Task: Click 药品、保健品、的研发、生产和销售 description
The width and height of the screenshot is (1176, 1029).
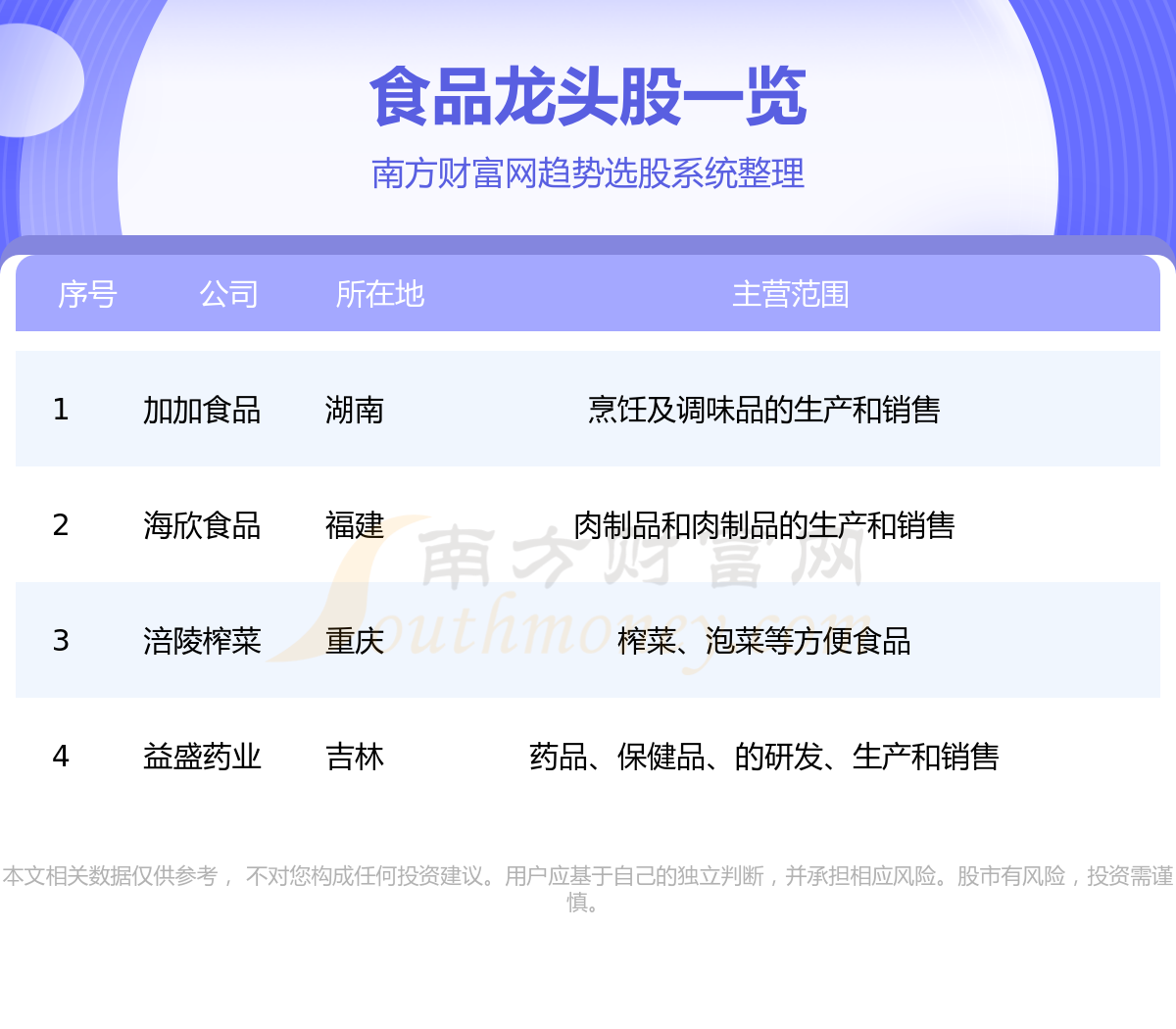Action: click(x=764, y=757)
